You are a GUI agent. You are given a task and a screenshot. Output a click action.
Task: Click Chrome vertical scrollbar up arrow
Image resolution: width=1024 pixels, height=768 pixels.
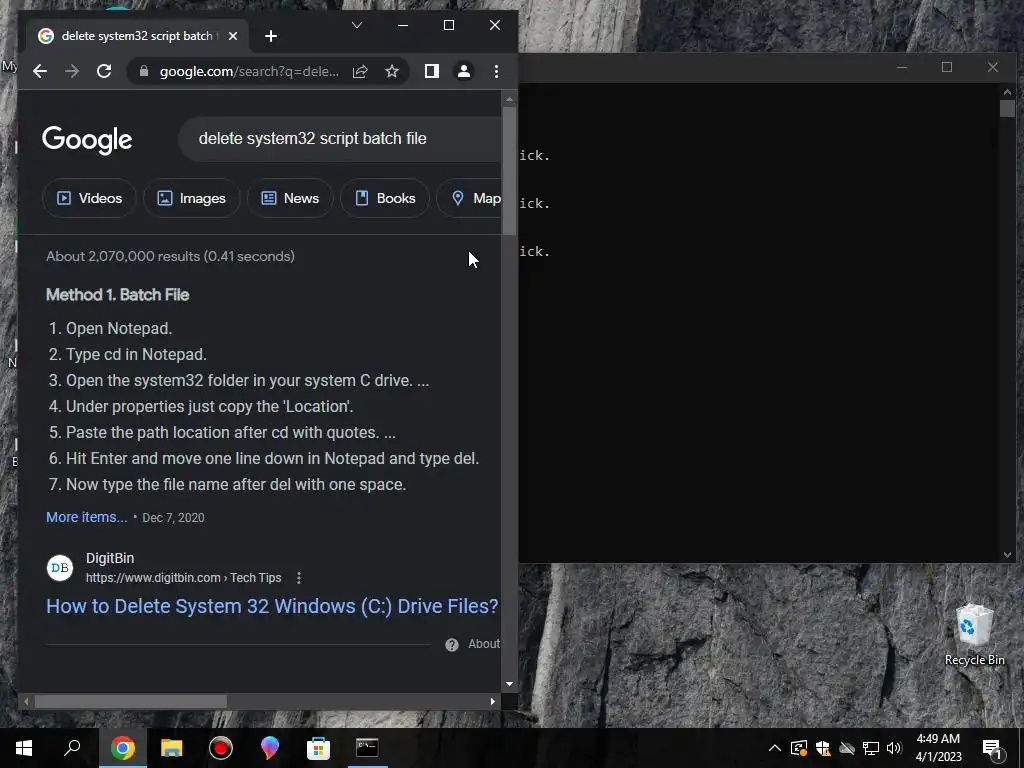click(x=509, y=99)
